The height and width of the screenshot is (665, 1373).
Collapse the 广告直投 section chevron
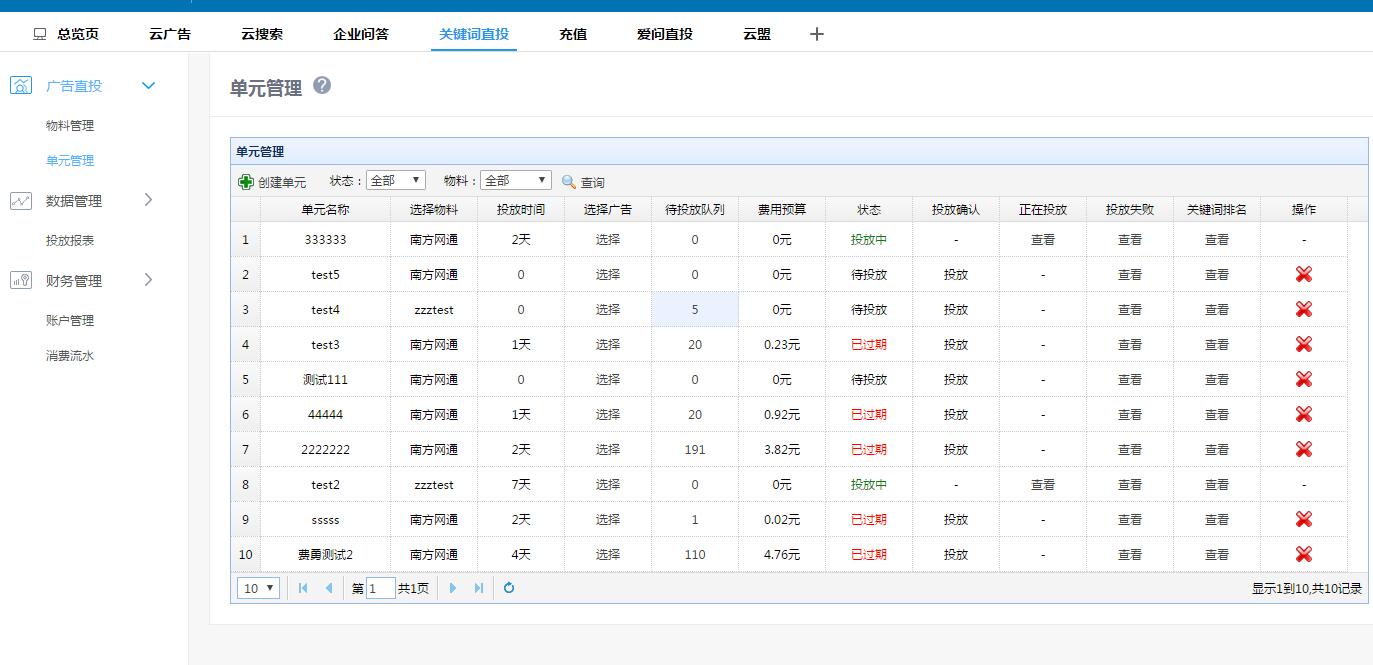pyautogui.click(x=149, y=86)
